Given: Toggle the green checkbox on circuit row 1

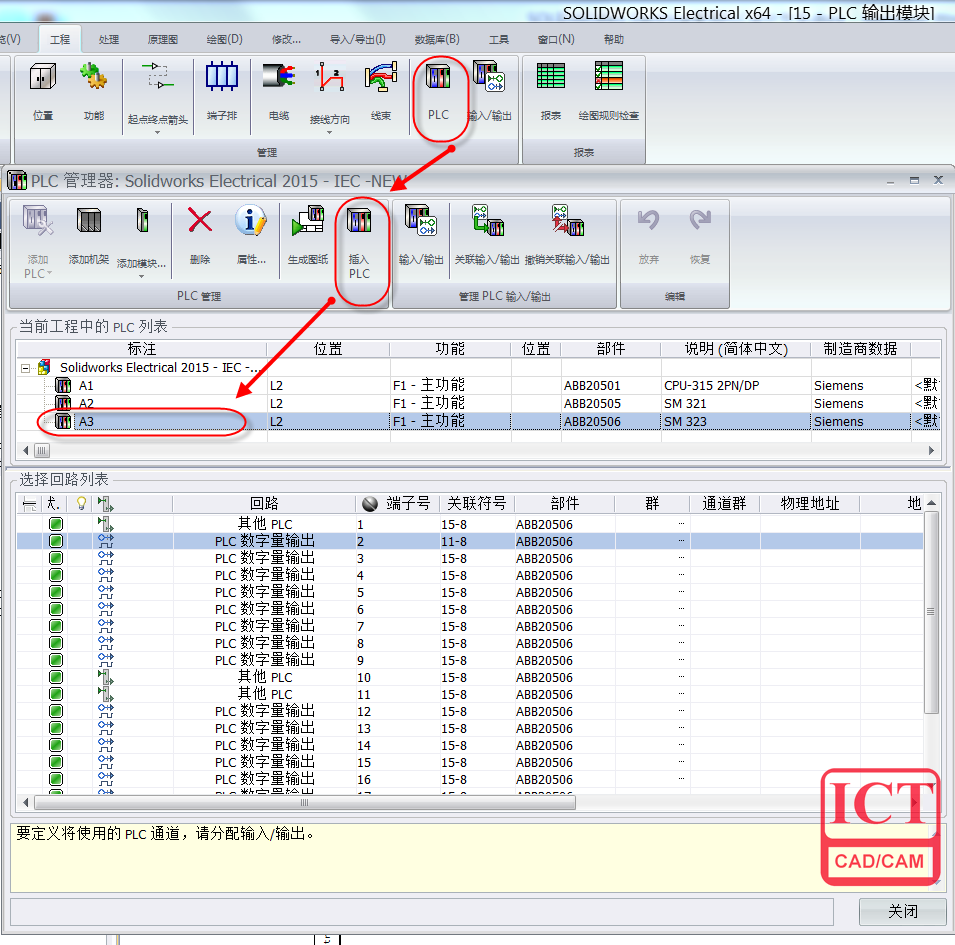Looking at the screenshot, I should coord(55,524).
